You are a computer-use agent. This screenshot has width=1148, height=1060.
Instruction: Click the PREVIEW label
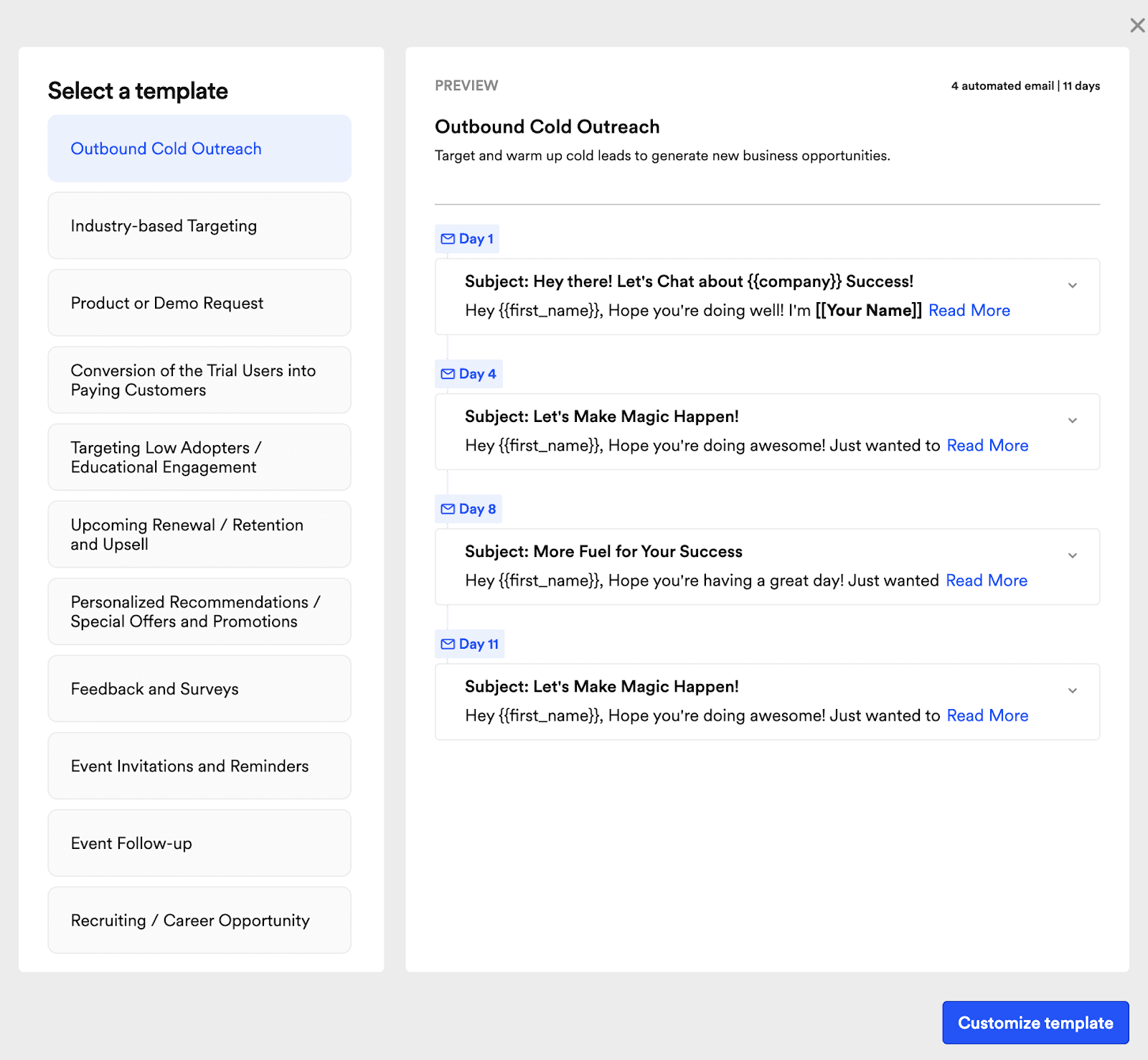click(466, 85)
